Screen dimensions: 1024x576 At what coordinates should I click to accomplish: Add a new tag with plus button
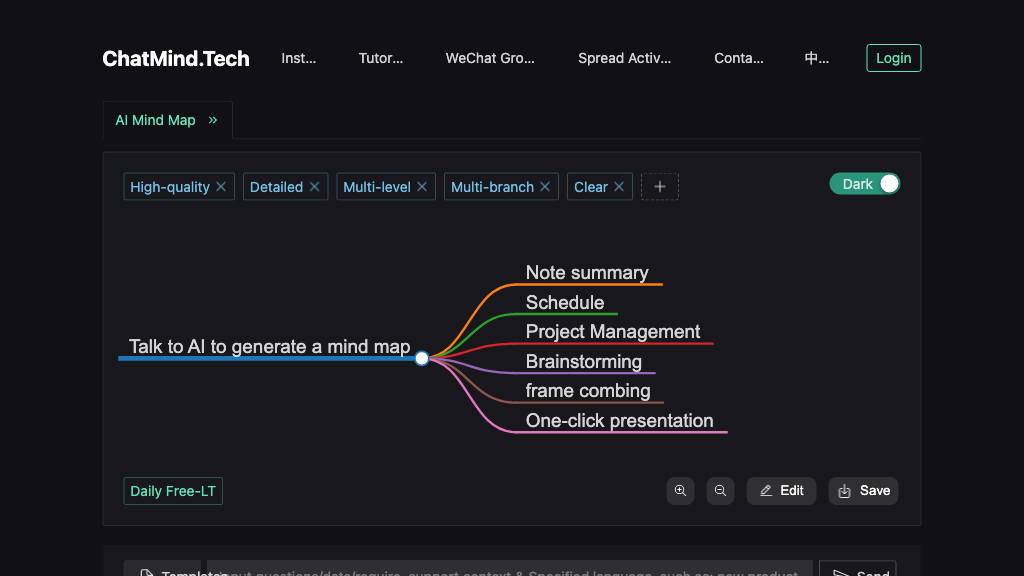click(x=659, y=187)
